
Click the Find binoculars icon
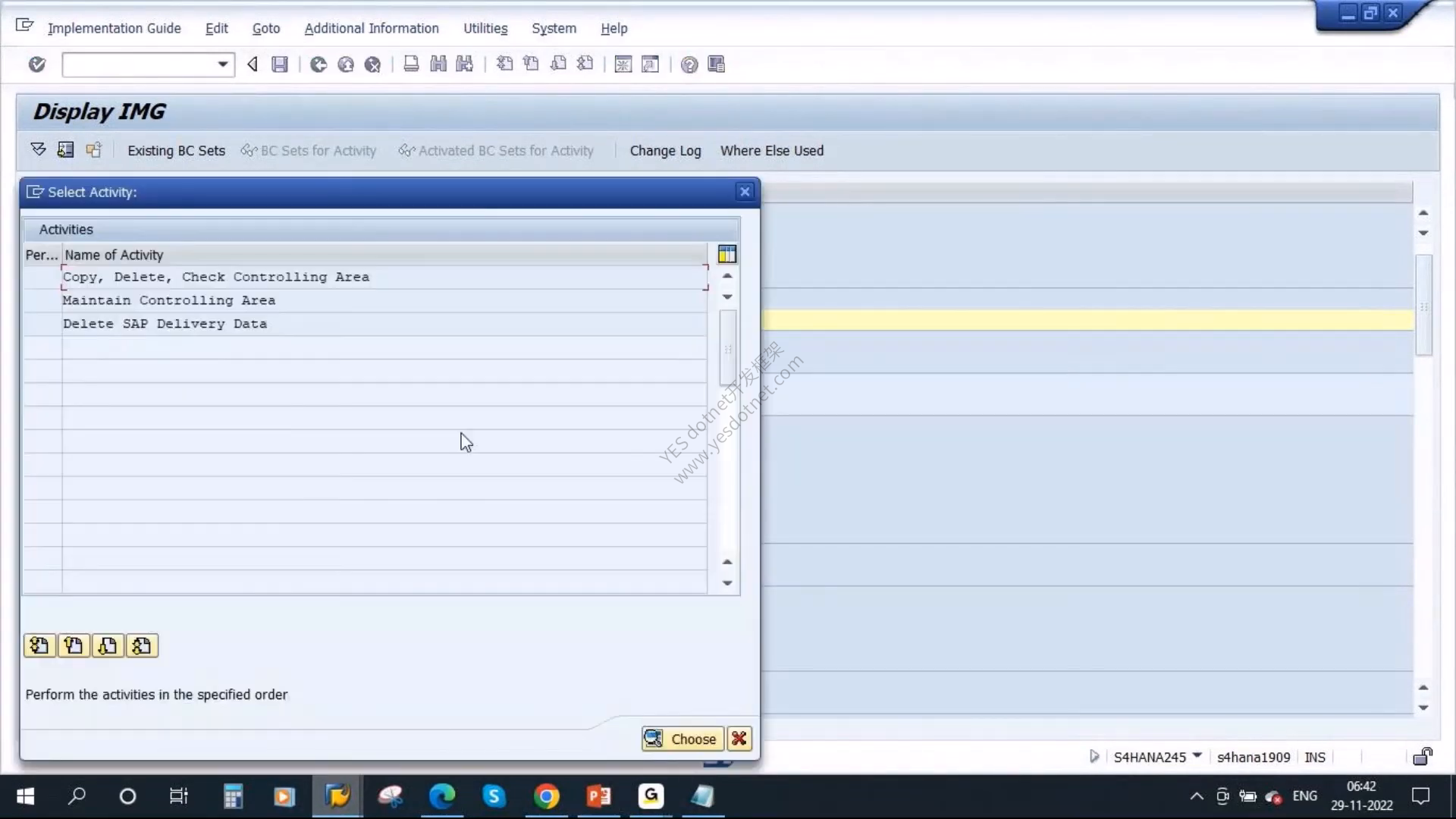click(x=438, y=64)
